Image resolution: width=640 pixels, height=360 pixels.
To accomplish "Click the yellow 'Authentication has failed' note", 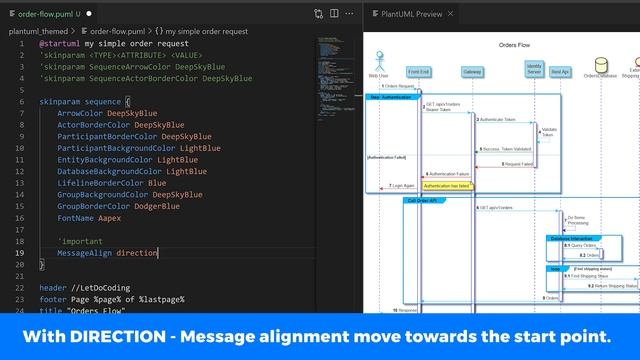I will coord(447,186).
